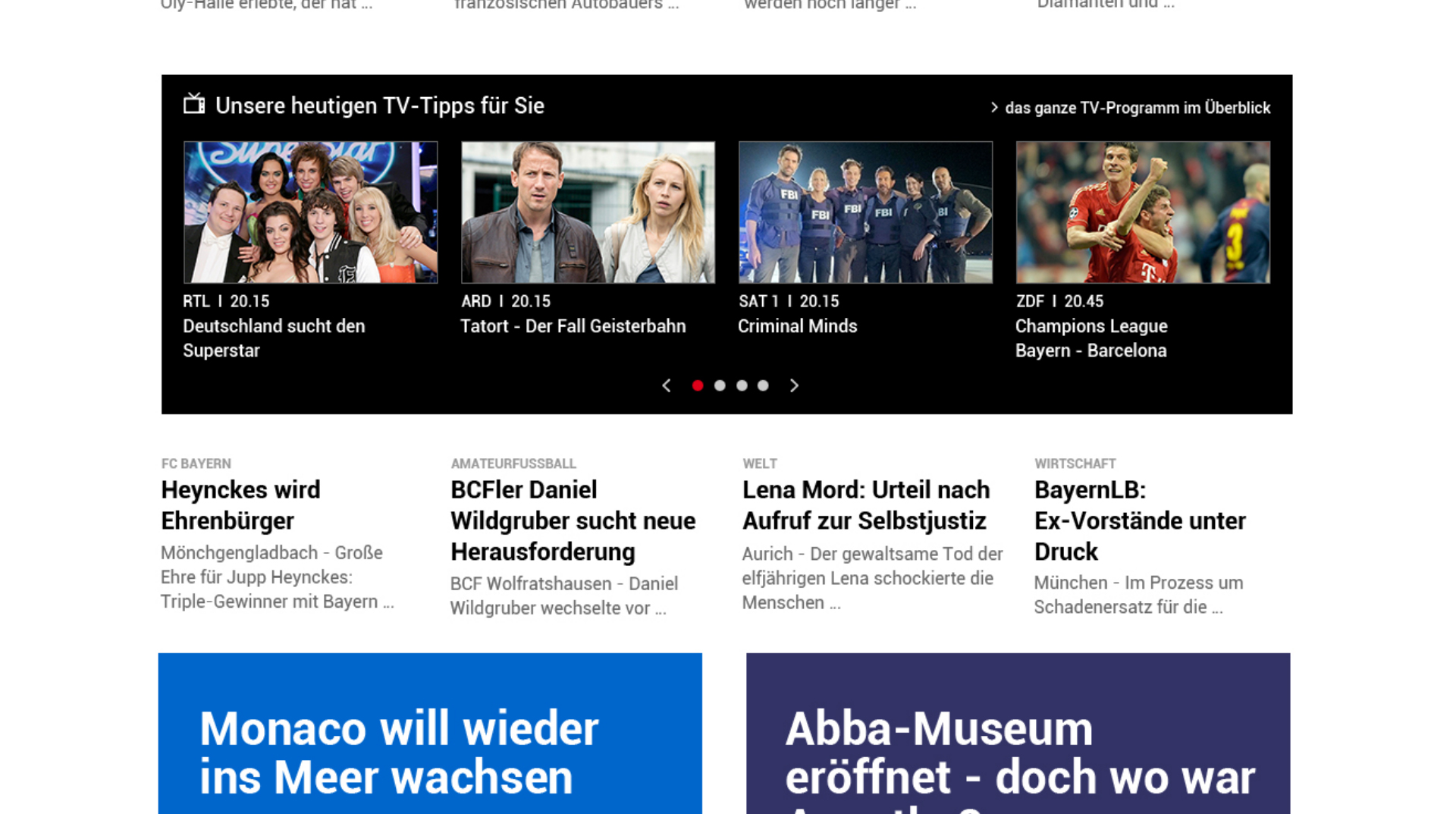
Task: Click SAT 1 20.15 broadcast time text
Action: pos(789,301)
